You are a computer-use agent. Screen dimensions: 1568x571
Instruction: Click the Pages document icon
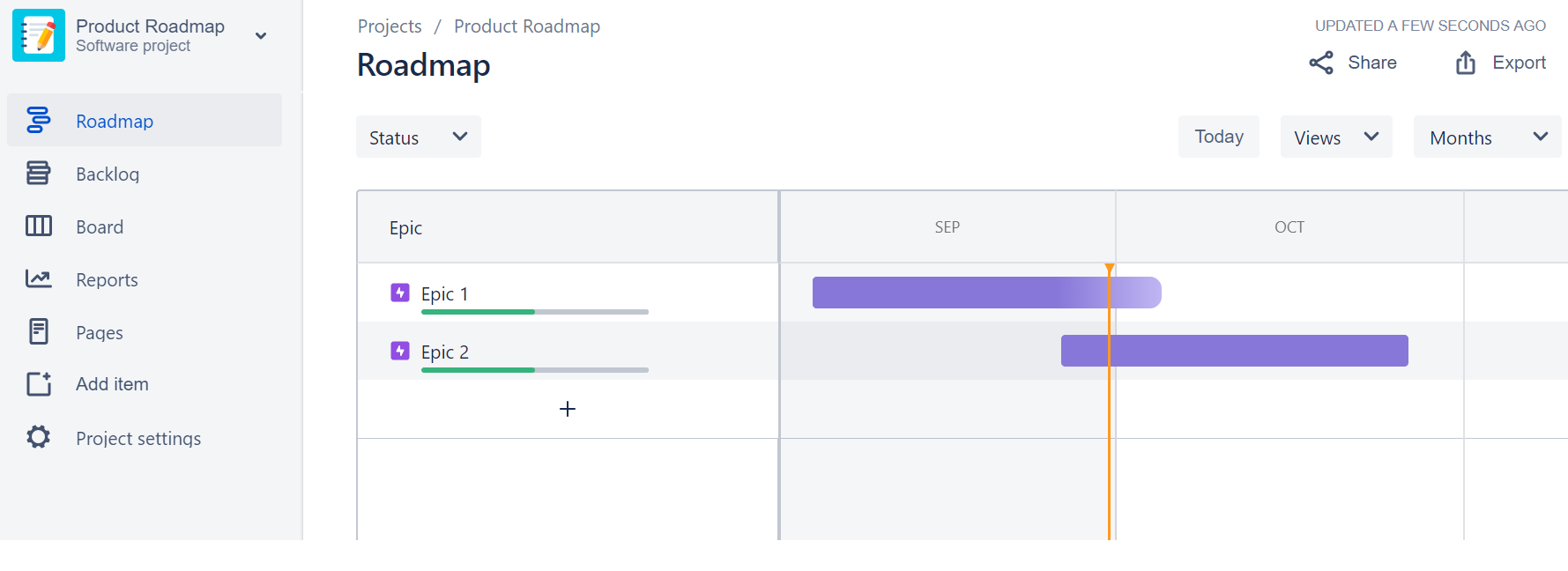point(38,331)
